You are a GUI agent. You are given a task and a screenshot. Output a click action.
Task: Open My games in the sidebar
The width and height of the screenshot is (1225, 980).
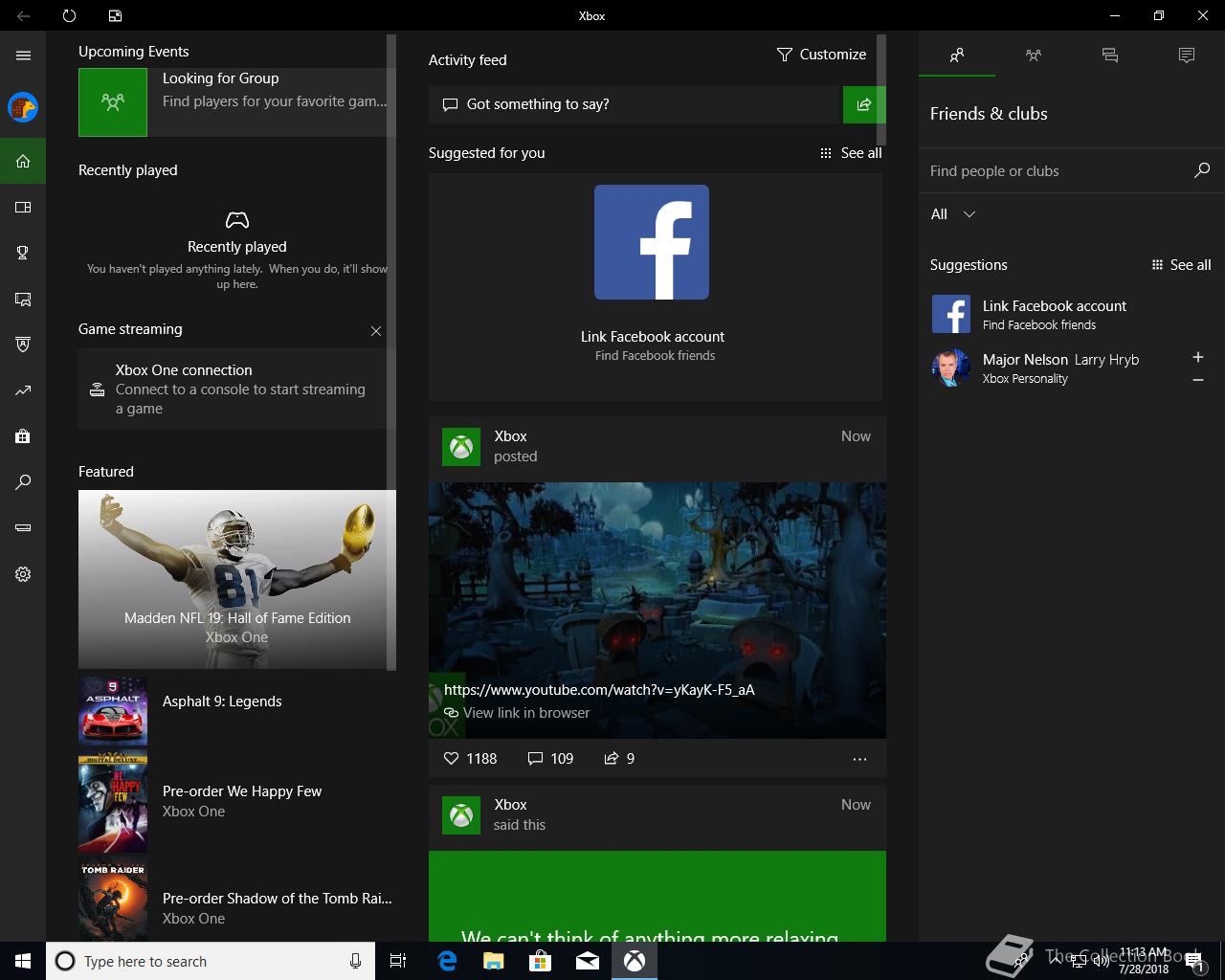coord(23,207)
